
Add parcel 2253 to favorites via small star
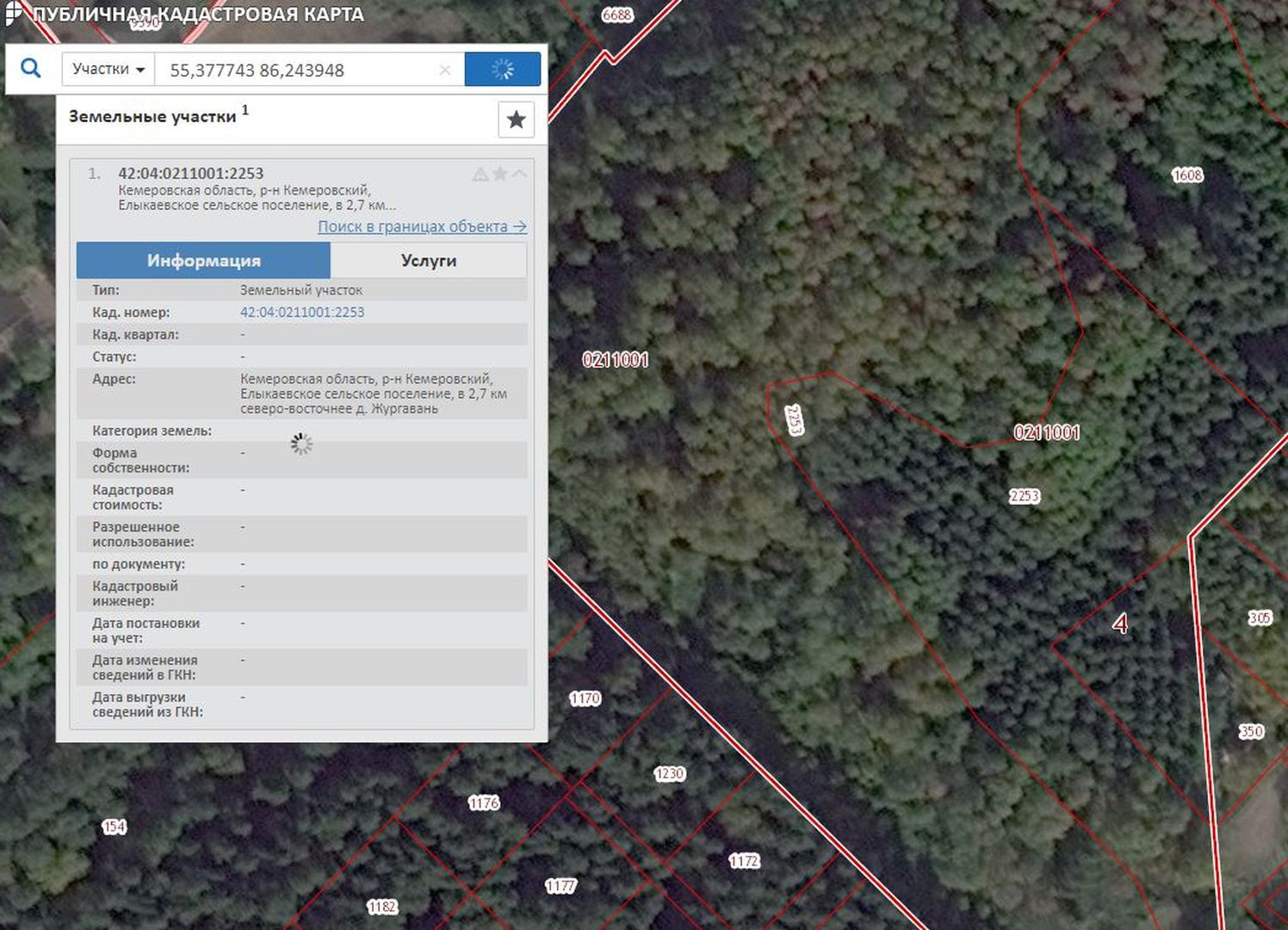tap(499, 174)
